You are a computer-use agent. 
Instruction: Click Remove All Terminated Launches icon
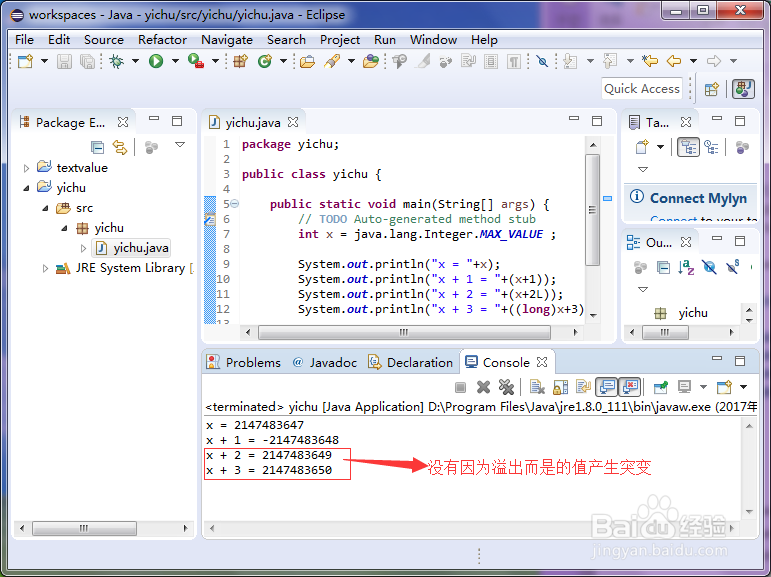tap(506, 388)
